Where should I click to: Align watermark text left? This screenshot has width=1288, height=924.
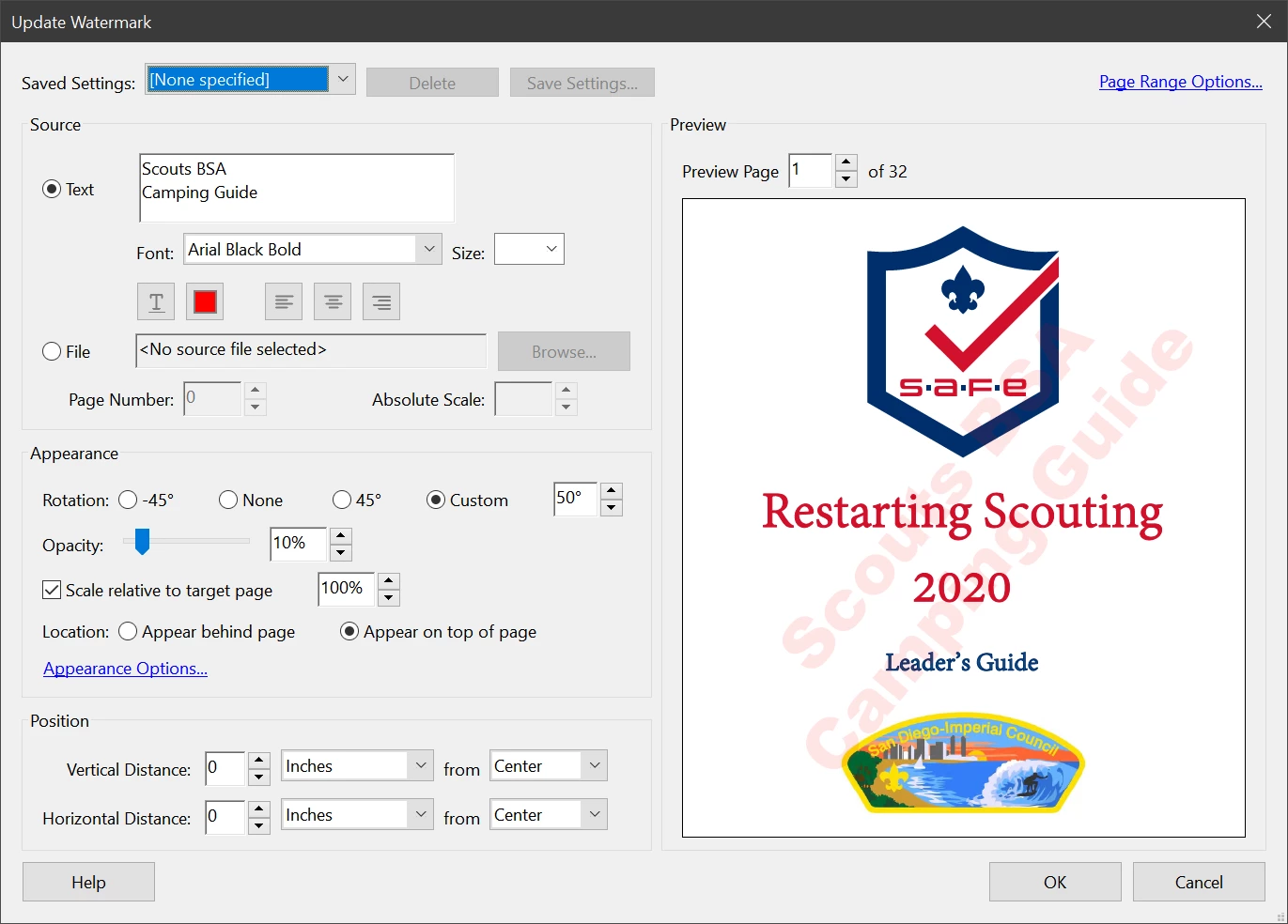click(284, 301)
